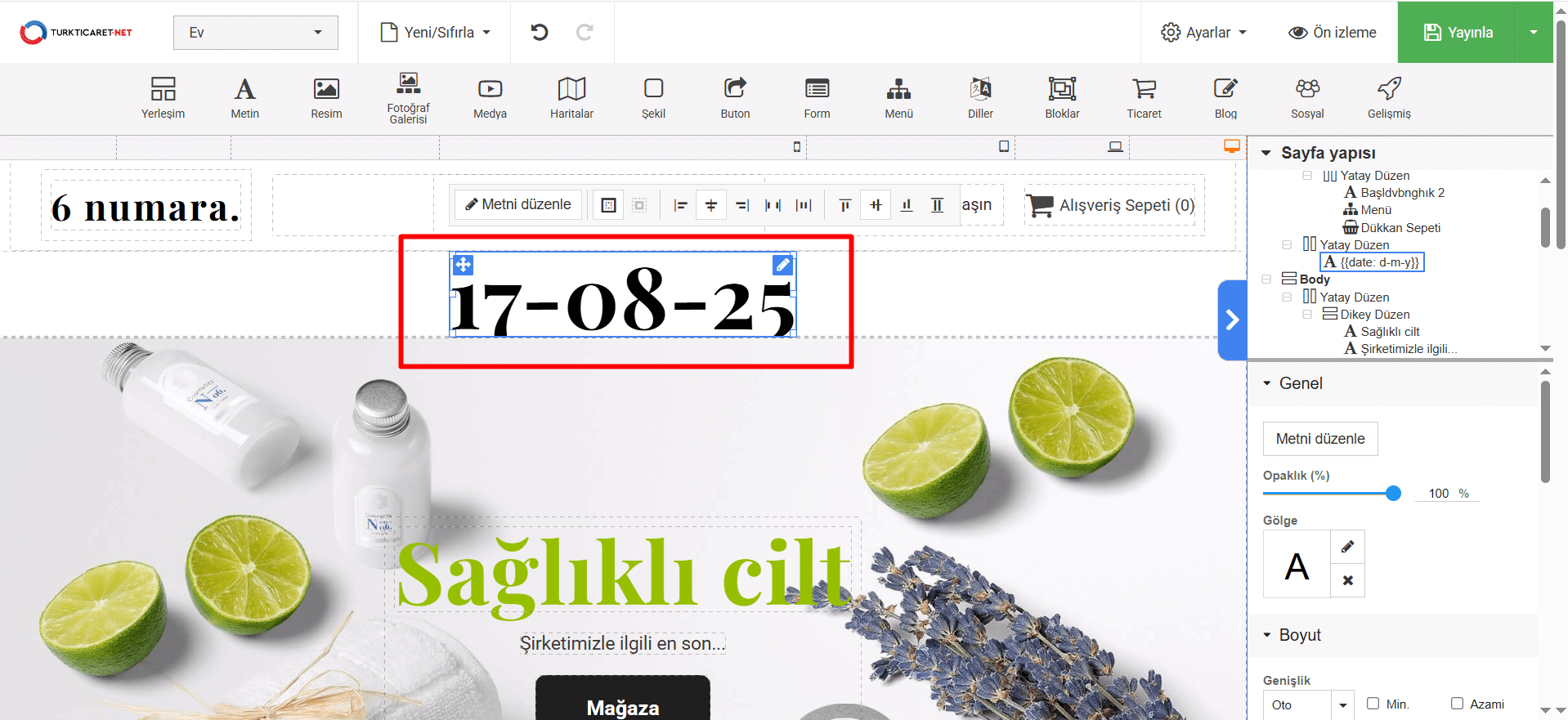This screenshot has height=720, width=1568.
Task: Toggle the Min. width checkbox
Action: click(1373, 704)
